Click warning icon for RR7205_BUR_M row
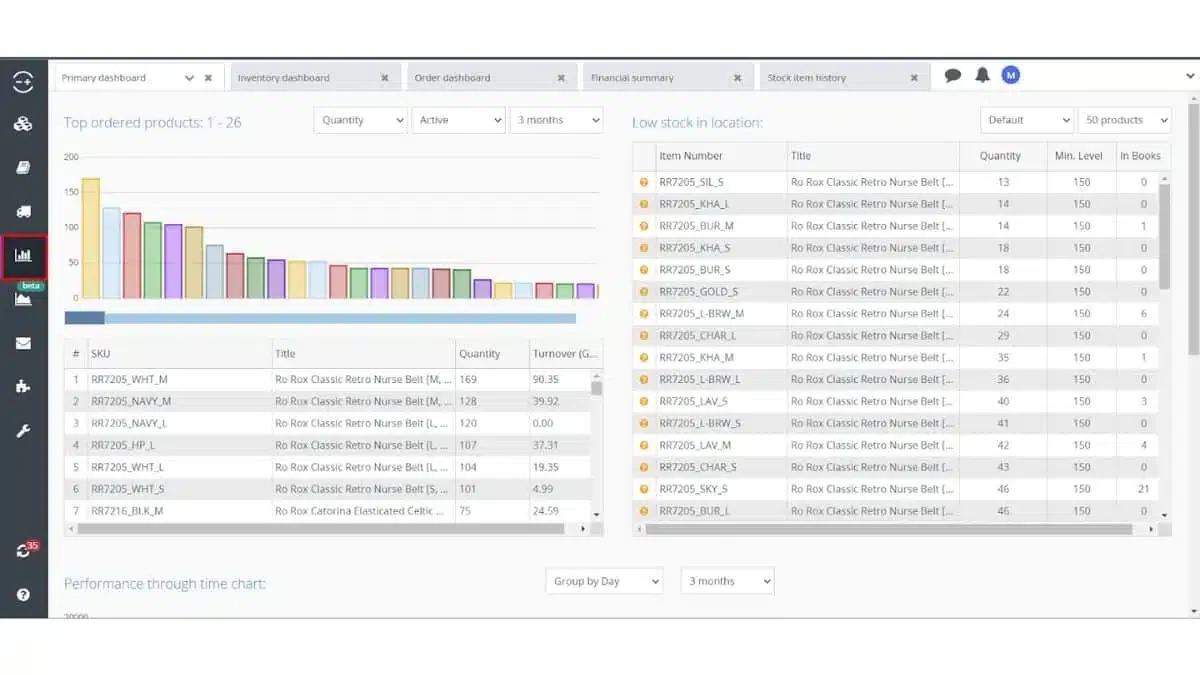The height and width of the screenshot is (675, 1200). [644, 226]
